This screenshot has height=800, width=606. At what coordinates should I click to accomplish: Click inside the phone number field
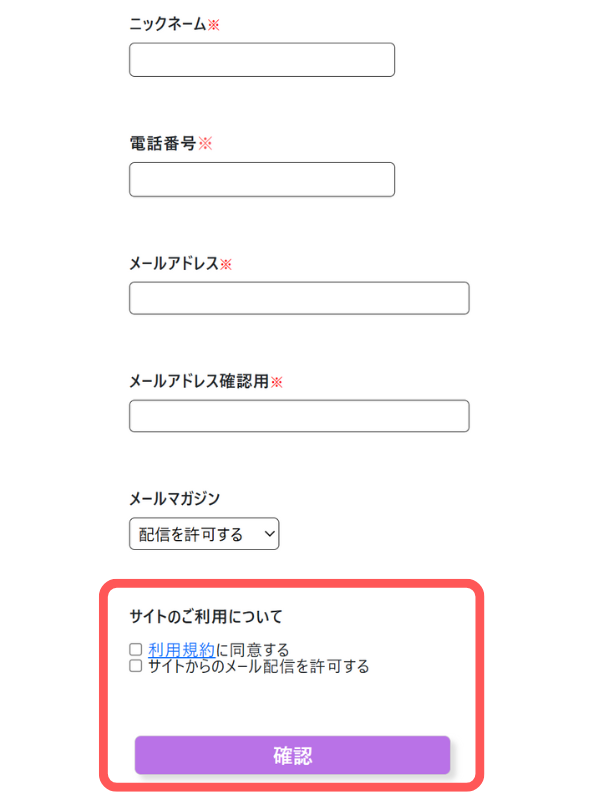point(261,179)
